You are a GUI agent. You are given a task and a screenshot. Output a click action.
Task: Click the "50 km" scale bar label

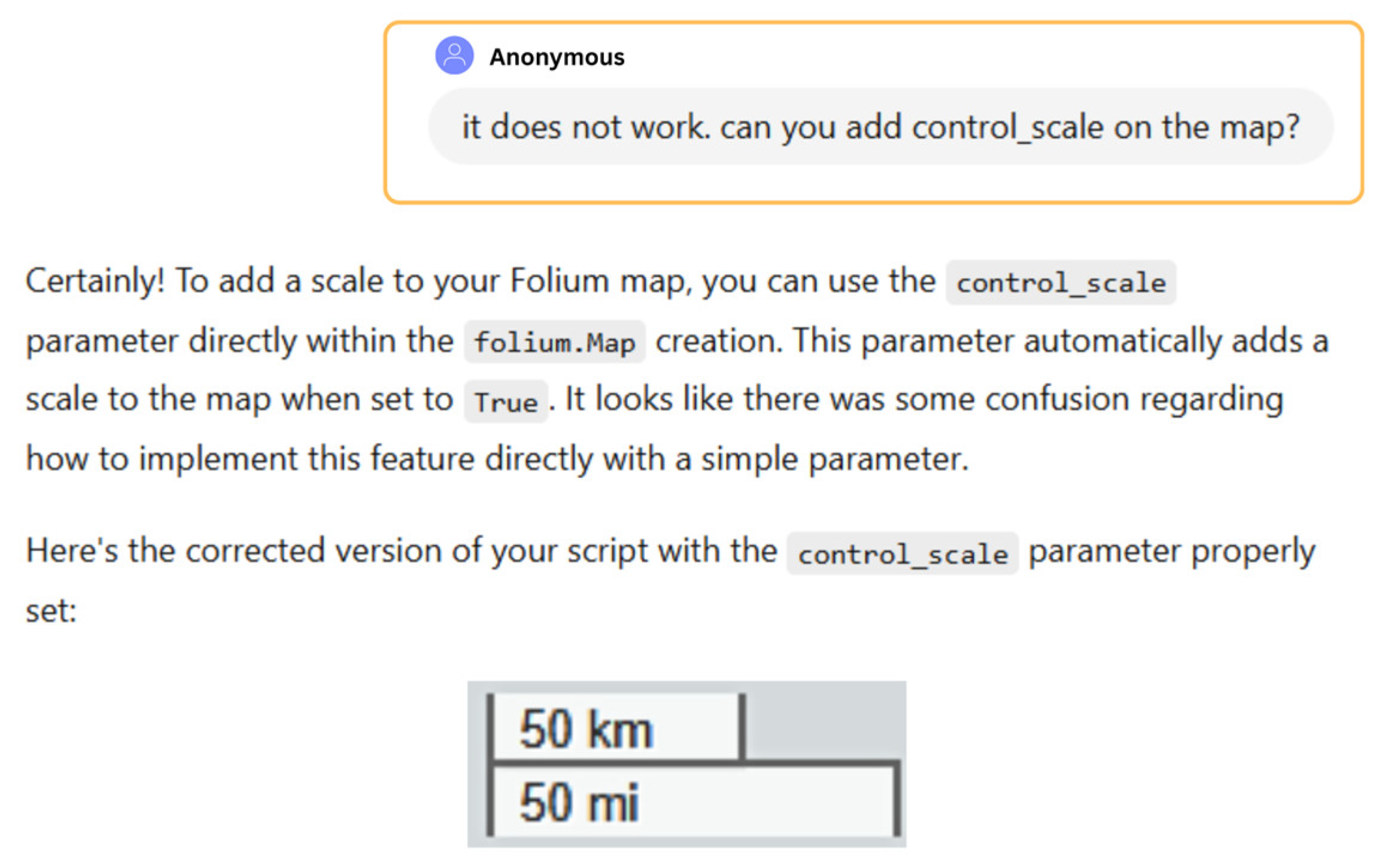(x=585, y=729)
